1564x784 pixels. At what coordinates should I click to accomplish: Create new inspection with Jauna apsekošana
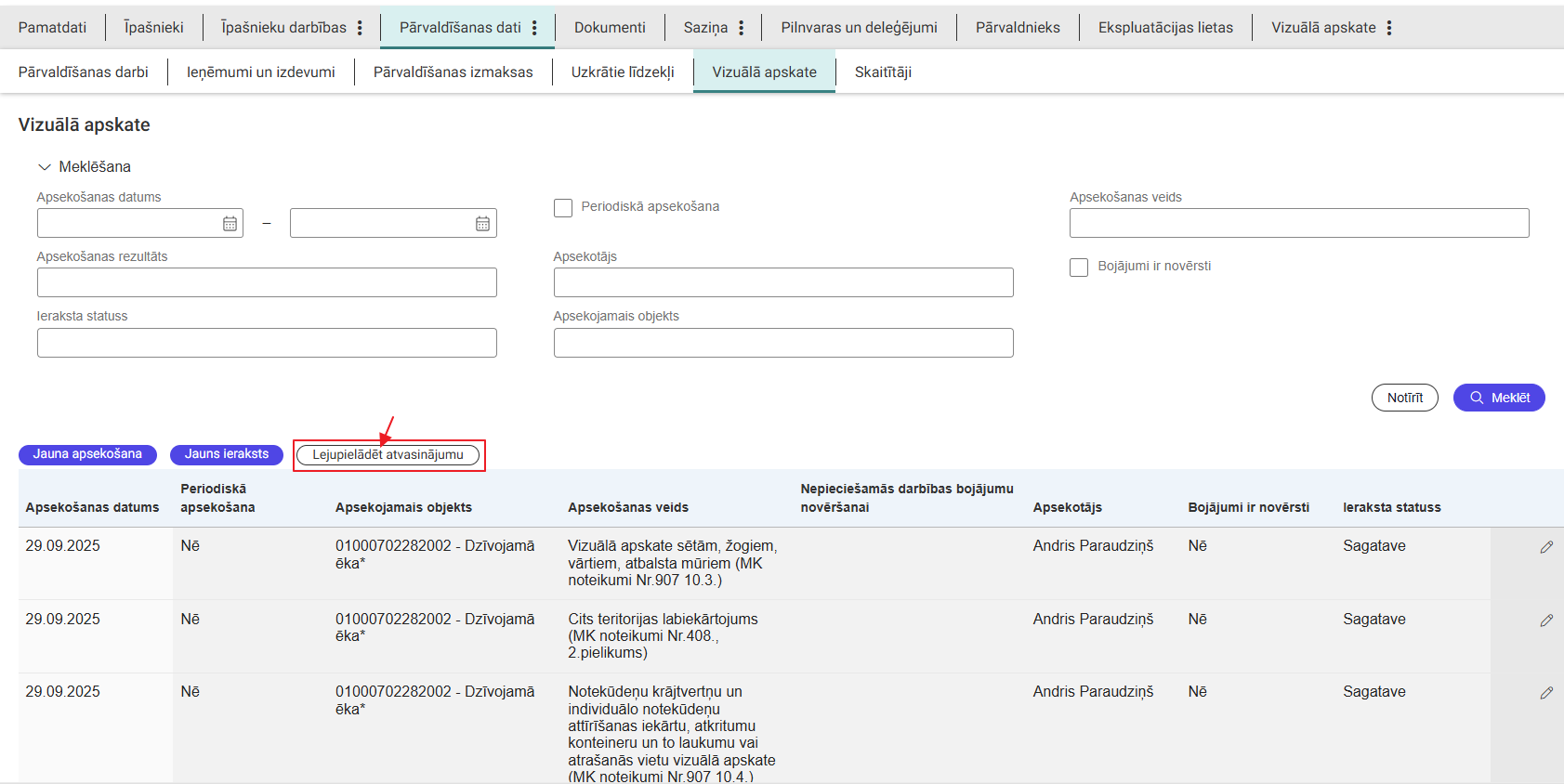click(x=87, y=454)
